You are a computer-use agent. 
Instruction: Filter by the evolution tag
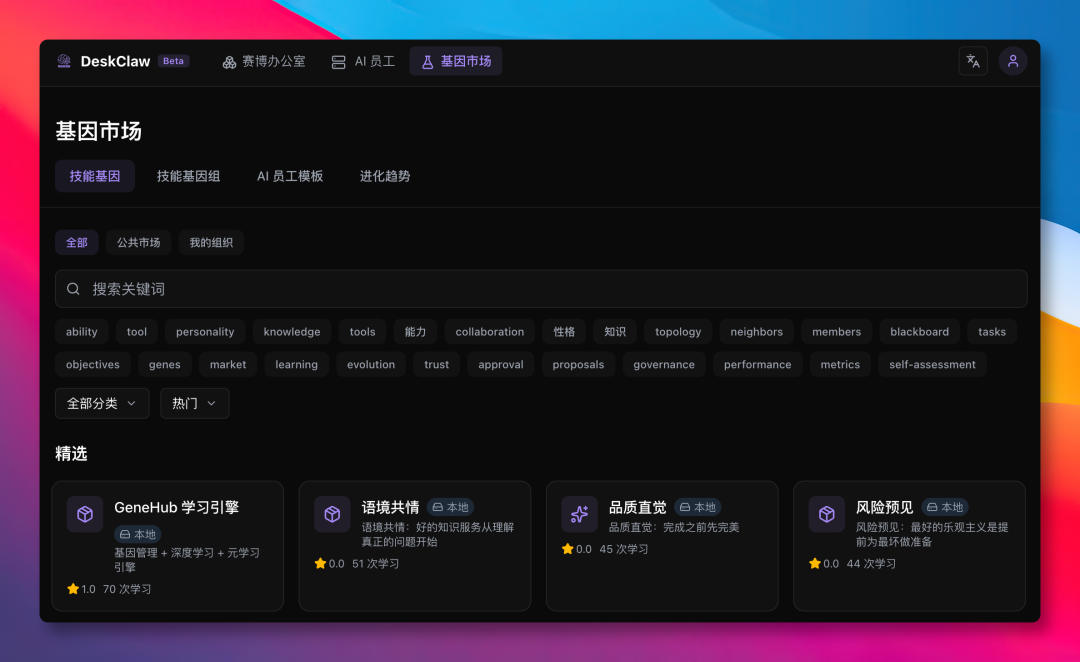[x=371, y=364]
